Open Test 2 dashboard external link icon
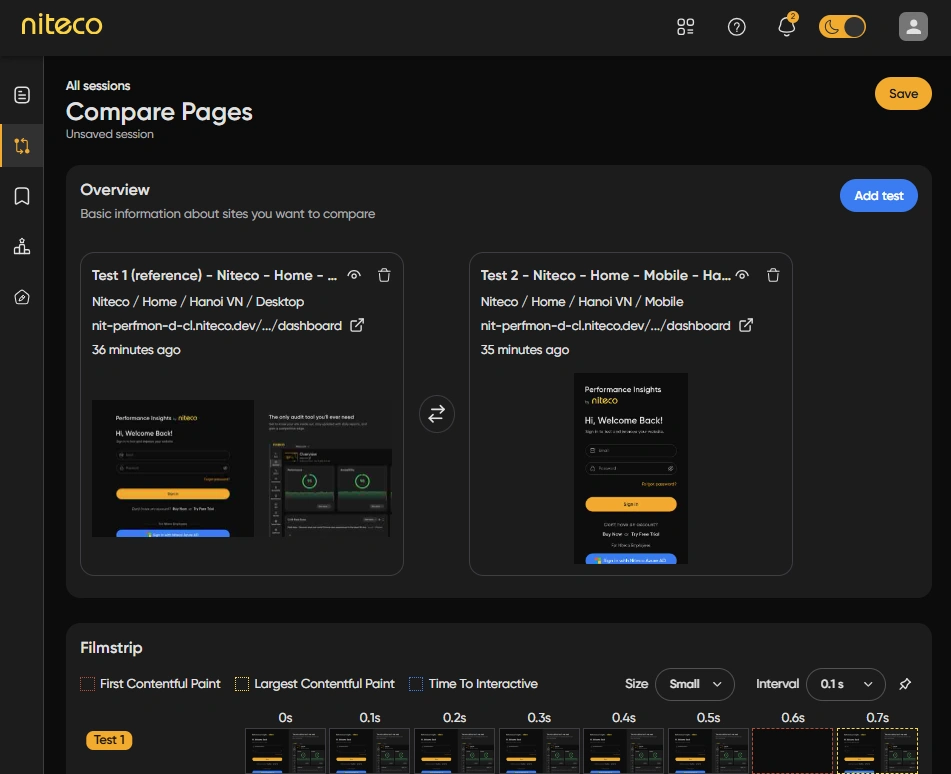This screenshot has width=951, height=774. 745,325
